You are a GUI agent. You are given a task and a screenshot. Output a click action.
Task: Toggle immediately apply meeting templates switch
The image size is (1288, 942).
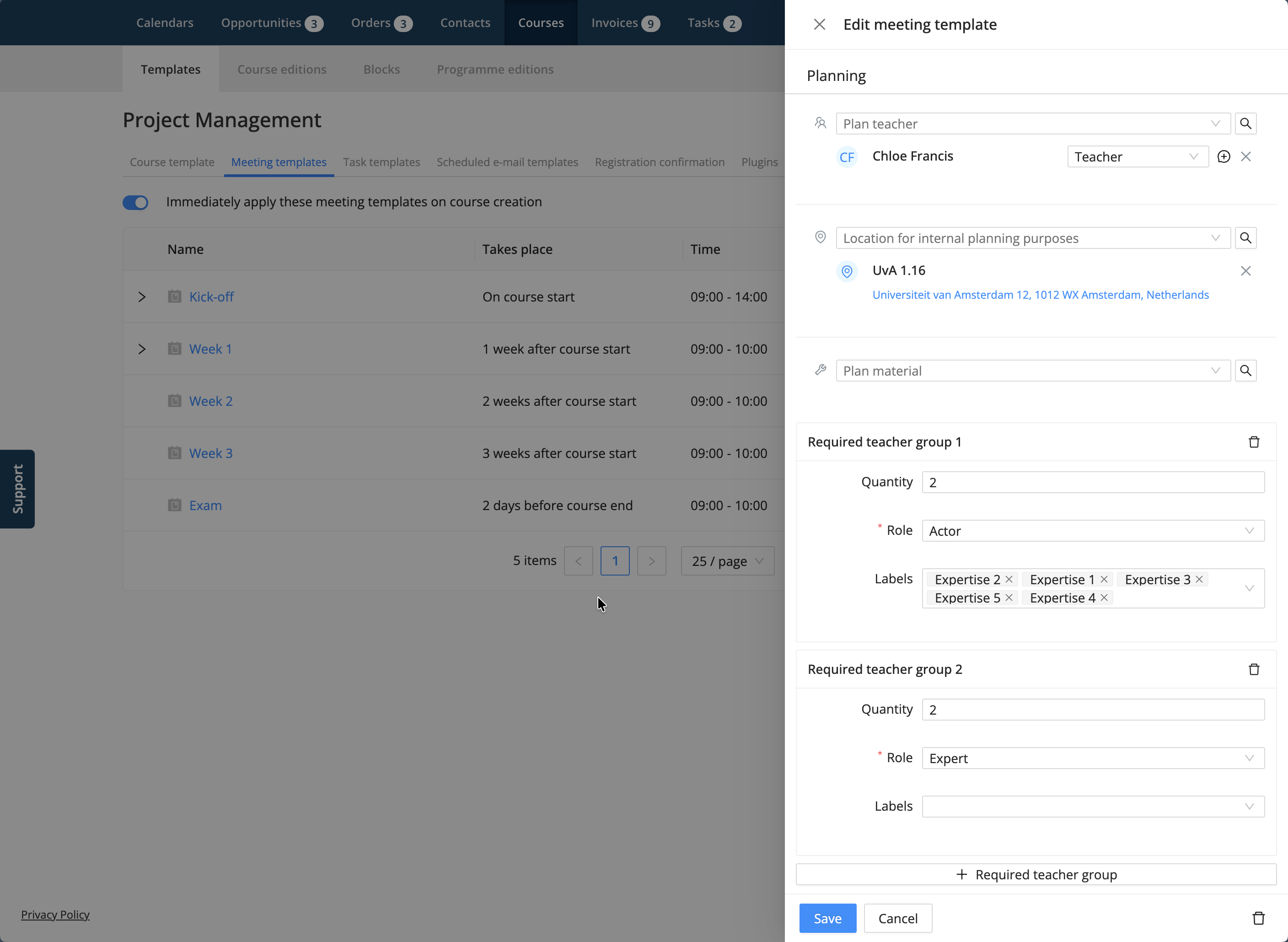[136, 202]
